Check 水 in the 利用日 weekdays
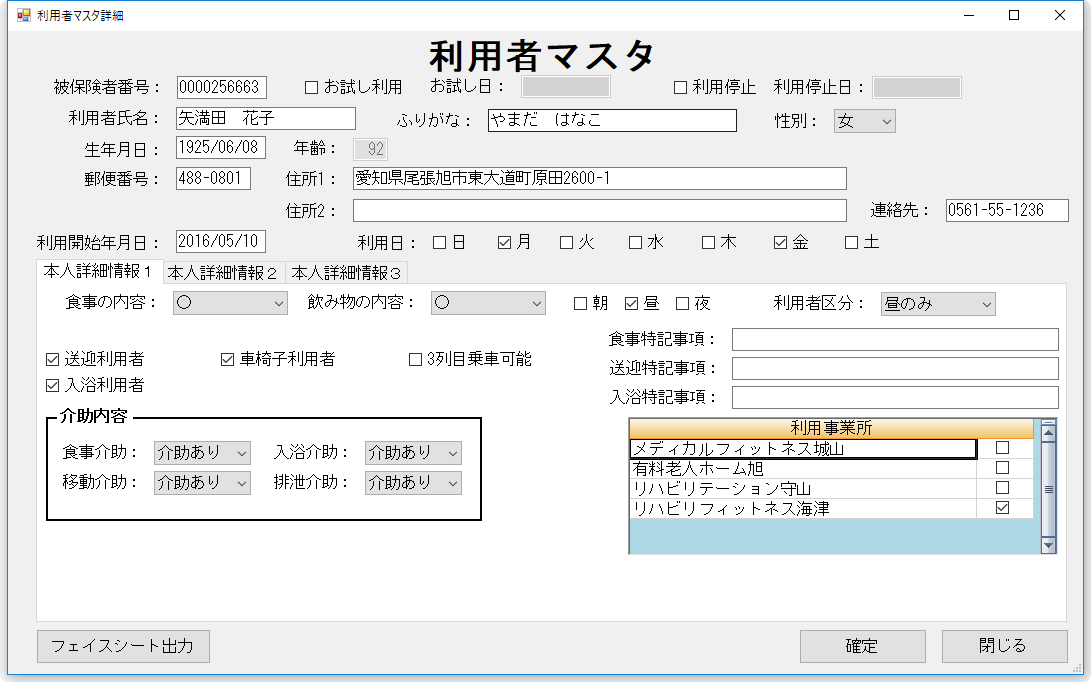This screenshot has width=1091, height=682. (x=635, y=242)
